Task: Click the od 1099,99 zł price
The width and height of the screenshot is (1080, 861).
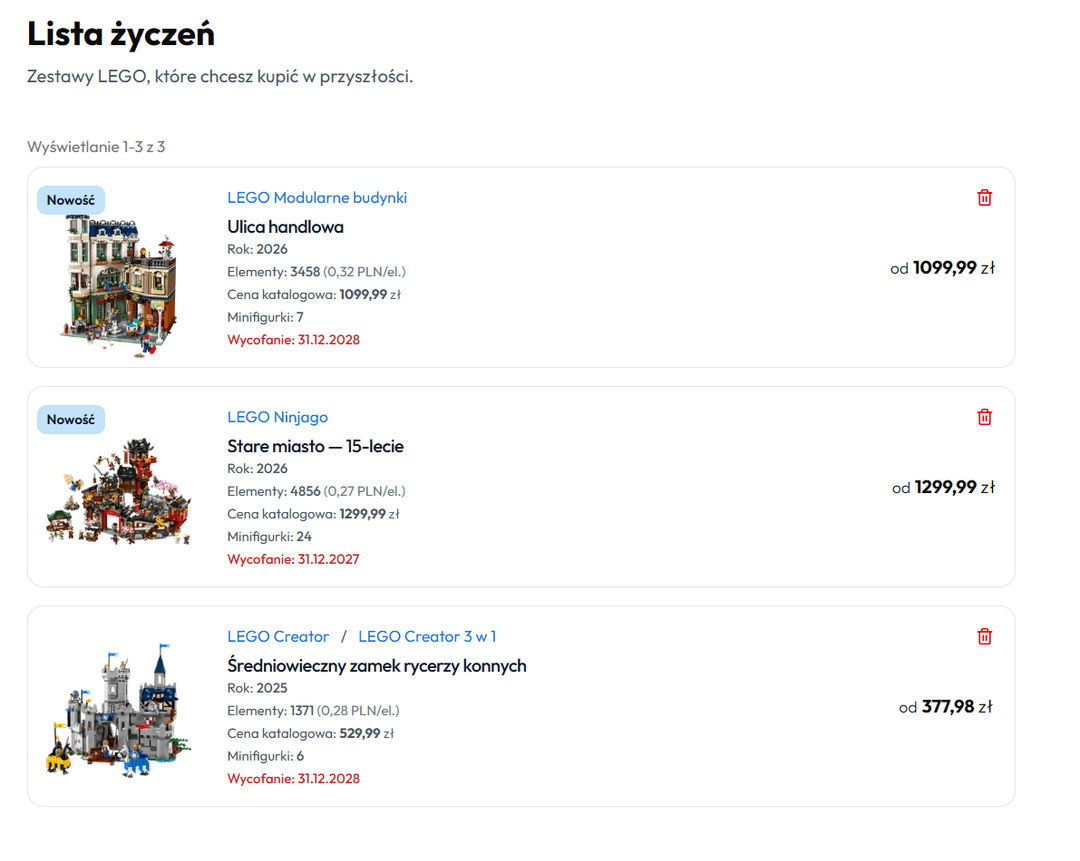Action: click(942, 268)
